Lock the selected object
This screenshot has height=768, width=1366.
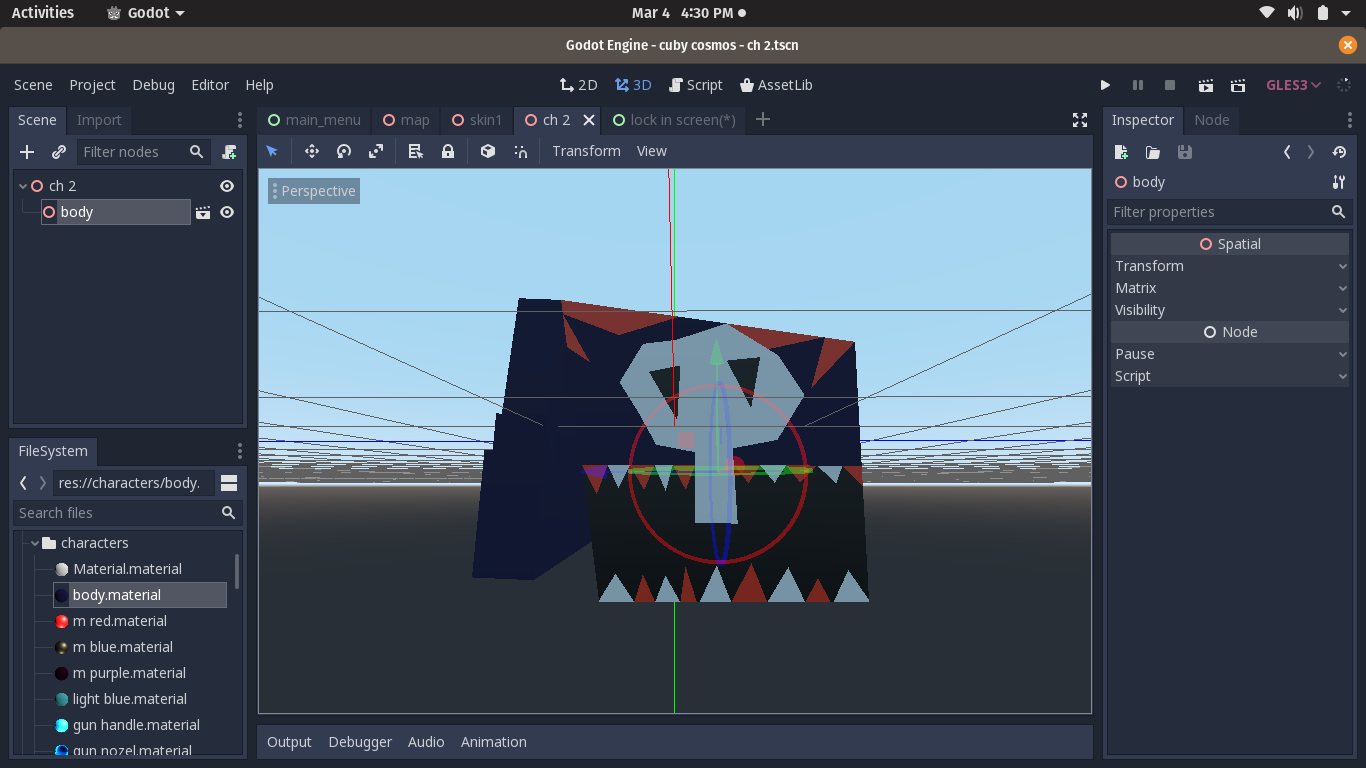click(x=448, y=151)
